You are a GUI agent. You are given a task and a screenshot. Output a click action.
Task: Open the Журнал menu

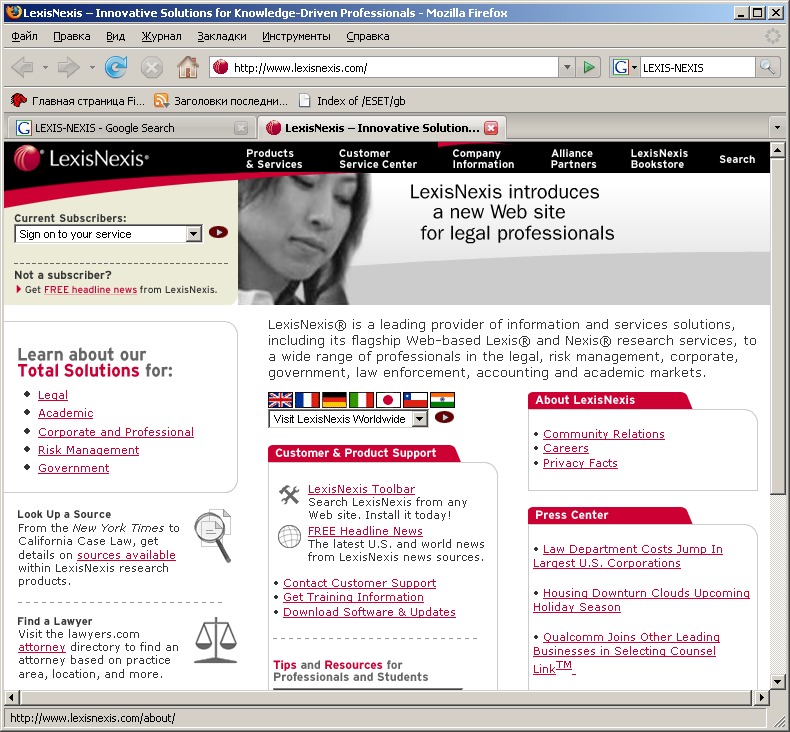pyautogui.click(x=161, y=36)
